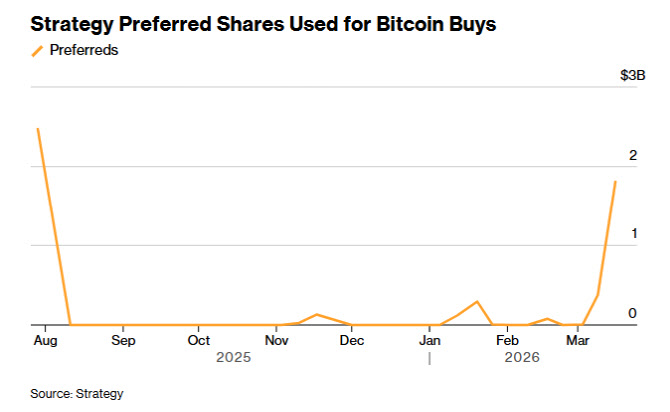Click the Nov axis label
The width and height of the screenshot is (670, 412).
tap(276, 341)
